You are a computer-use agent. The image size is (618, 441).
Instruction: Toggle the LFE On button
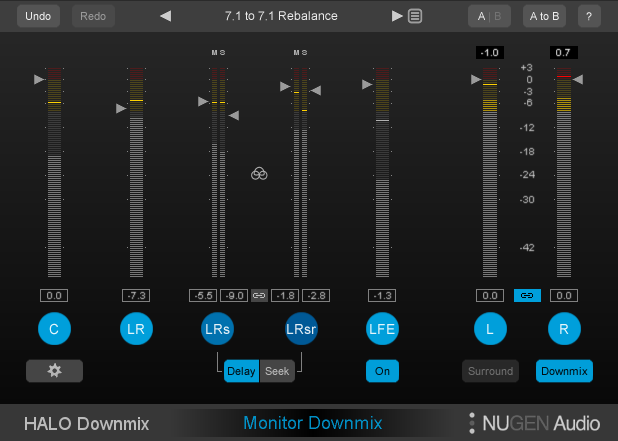coord(382,371)
